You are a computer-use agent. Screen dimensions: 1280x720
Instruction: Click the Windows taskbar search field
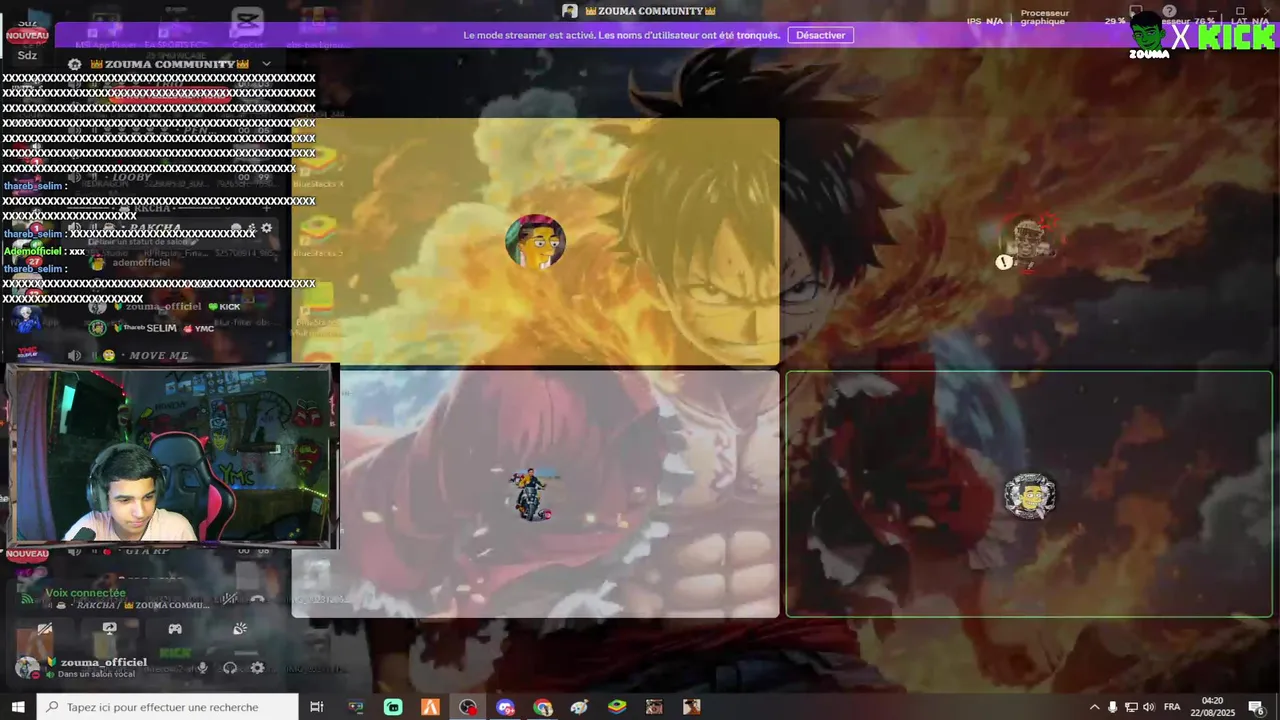tap(168, 707)
